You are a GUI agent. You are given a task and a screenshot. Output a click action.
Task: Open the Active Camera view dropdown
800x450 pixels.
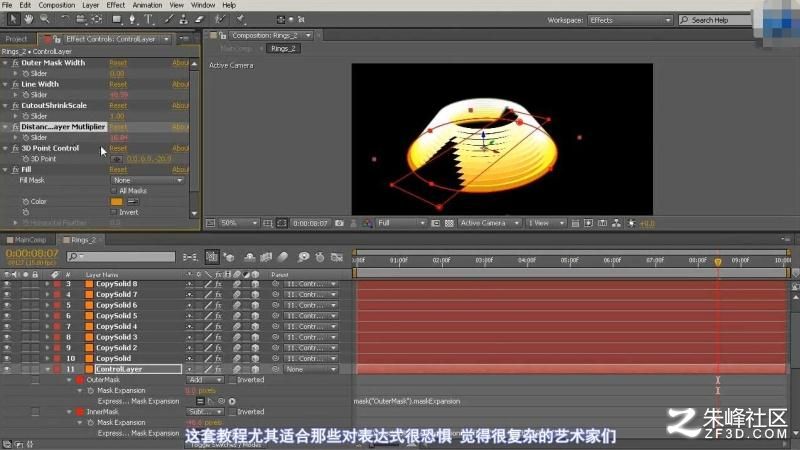(489, 223)
